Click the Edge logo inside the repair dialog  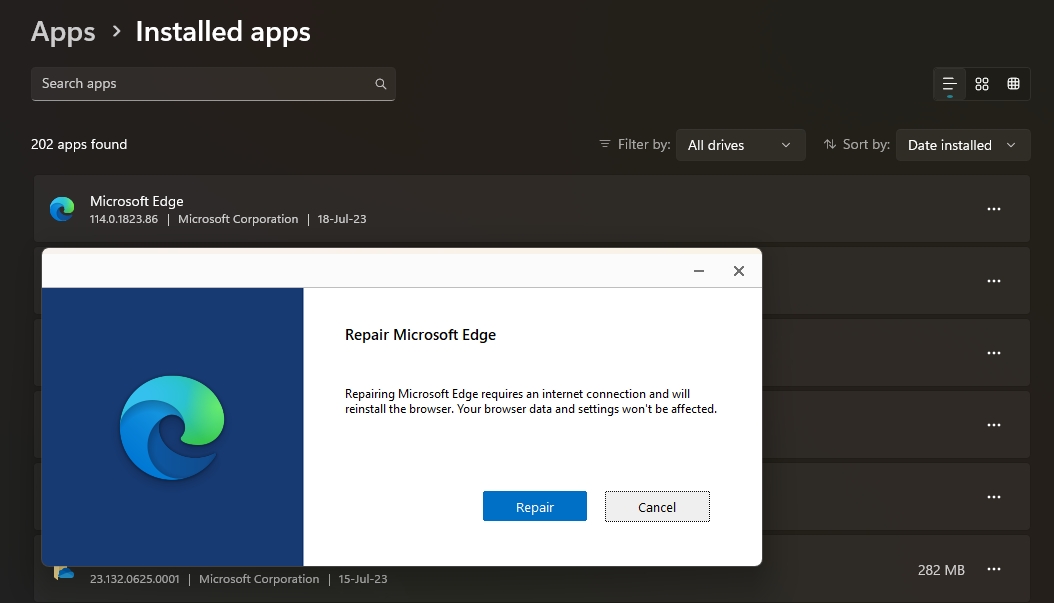click(171, 426)
